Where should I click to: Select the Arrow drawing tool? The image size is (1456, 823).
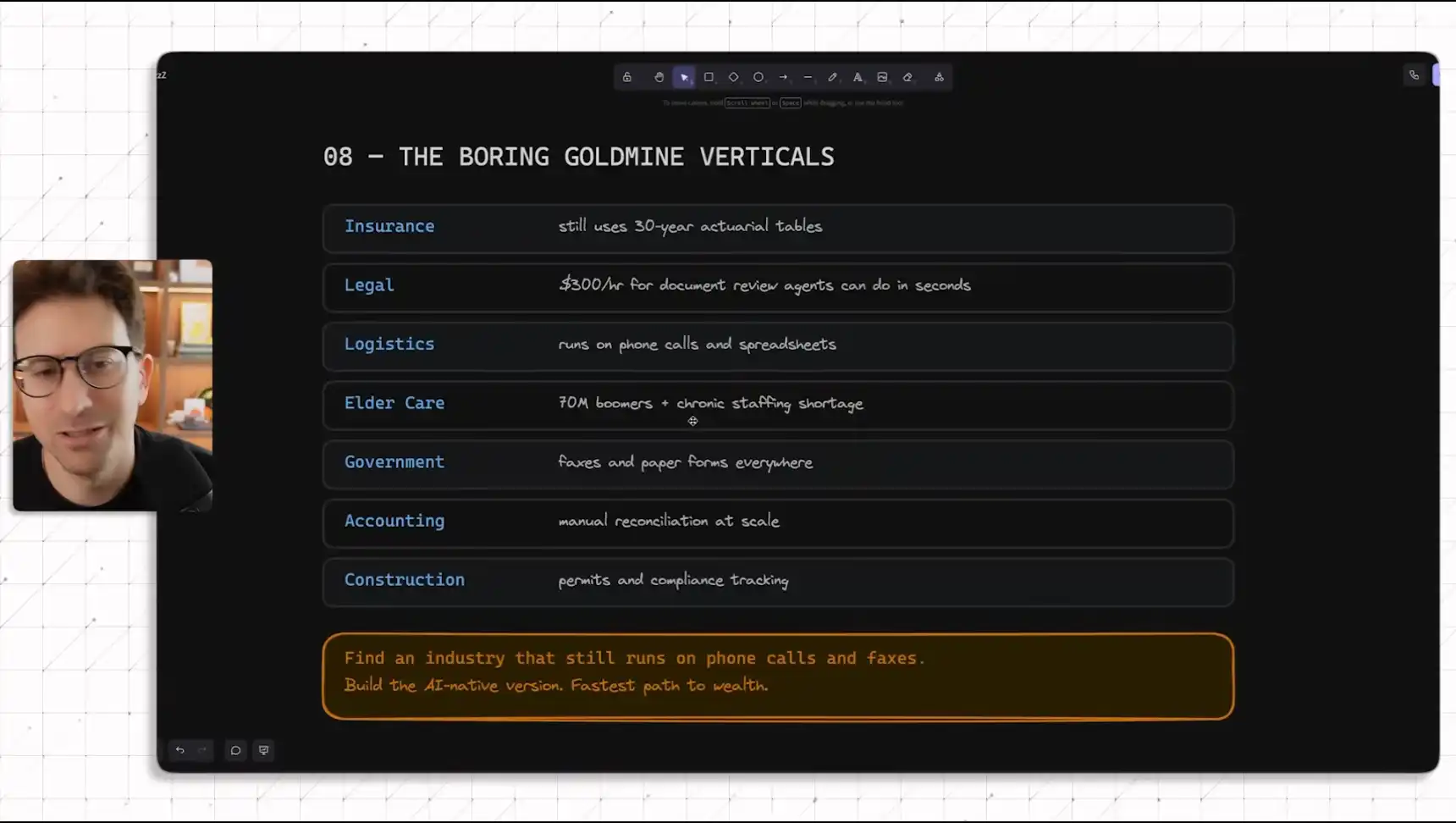click(783, 77)
